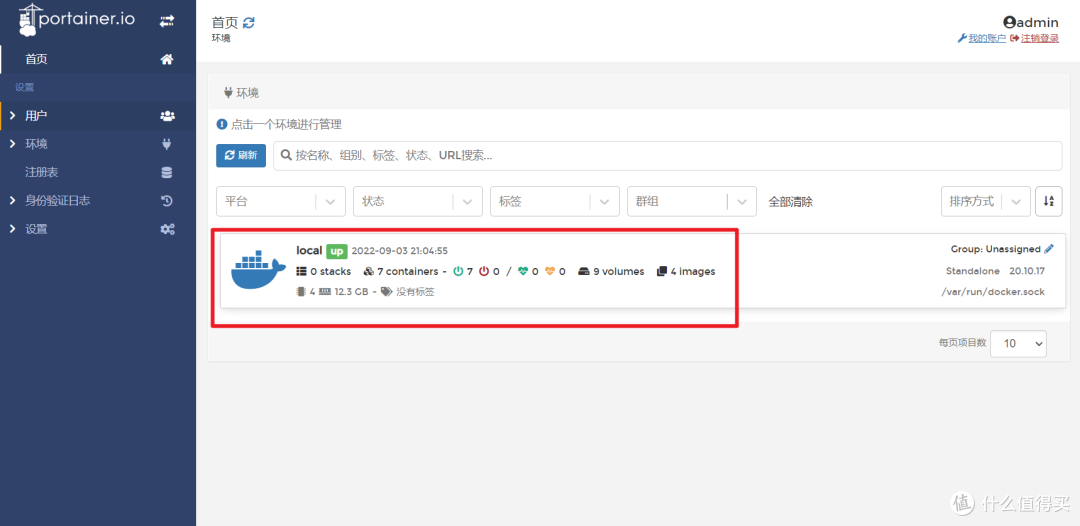
Task: Click the database icon beside 注册表
Action: pos(167,172)
